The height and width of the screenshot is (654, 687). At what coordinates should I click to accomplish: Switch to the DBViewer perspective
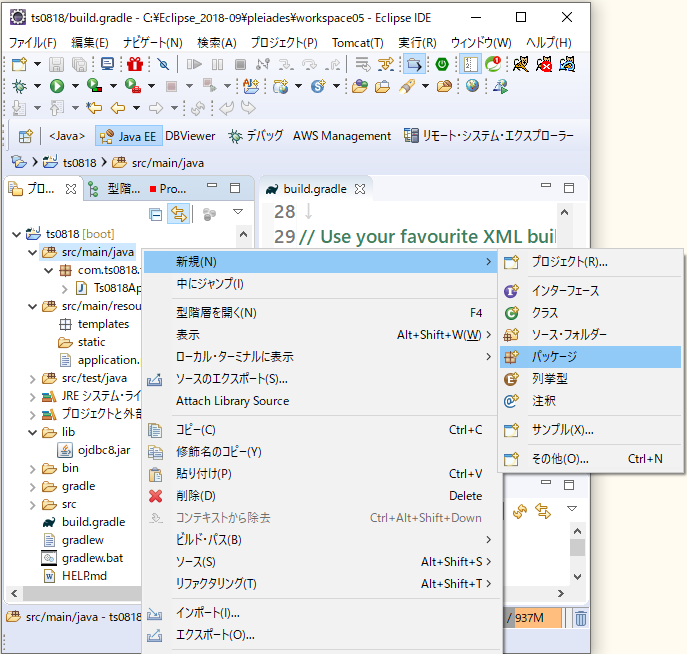click(x=190, y=136)
